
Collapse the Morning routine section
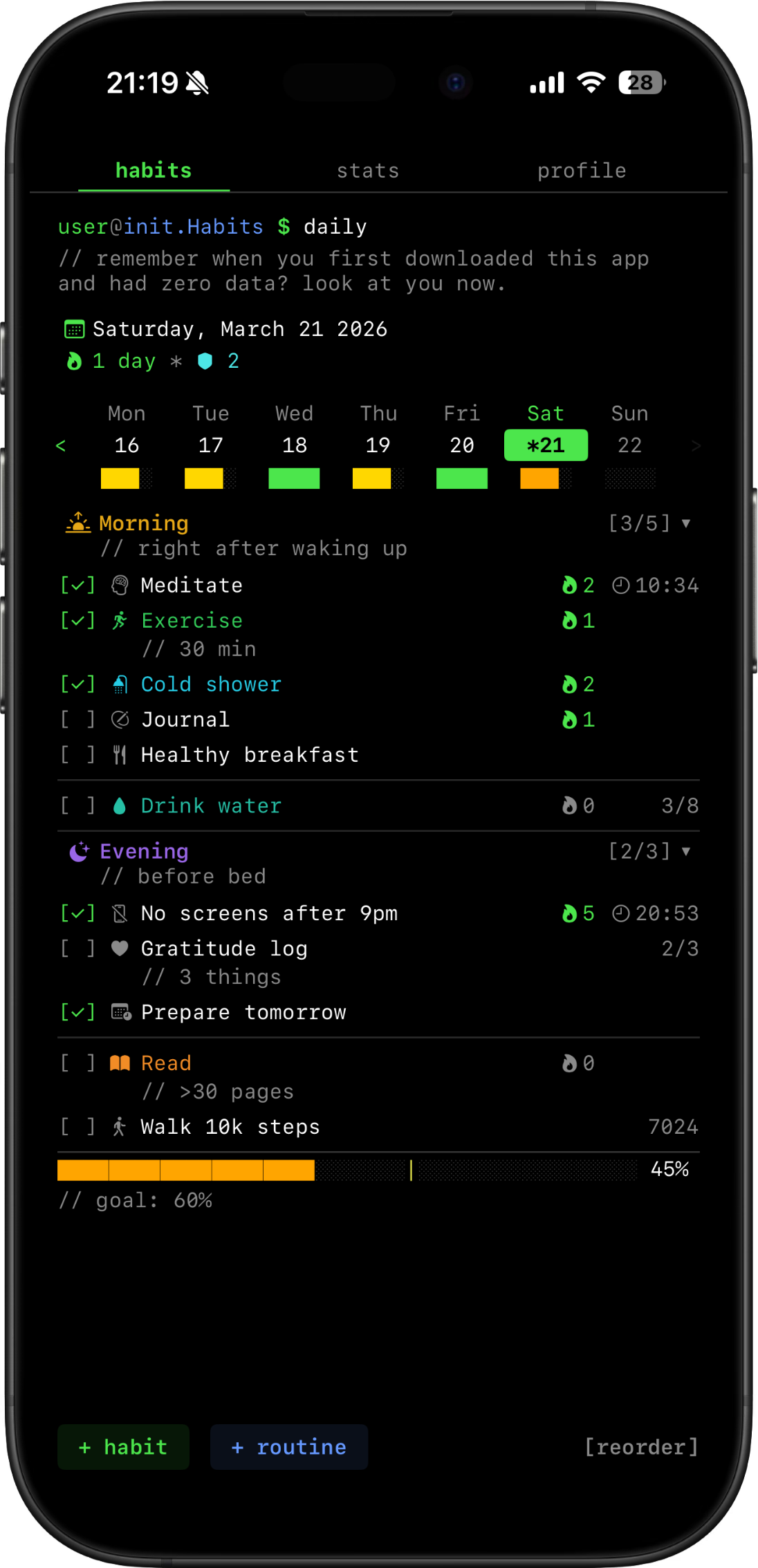686,523
